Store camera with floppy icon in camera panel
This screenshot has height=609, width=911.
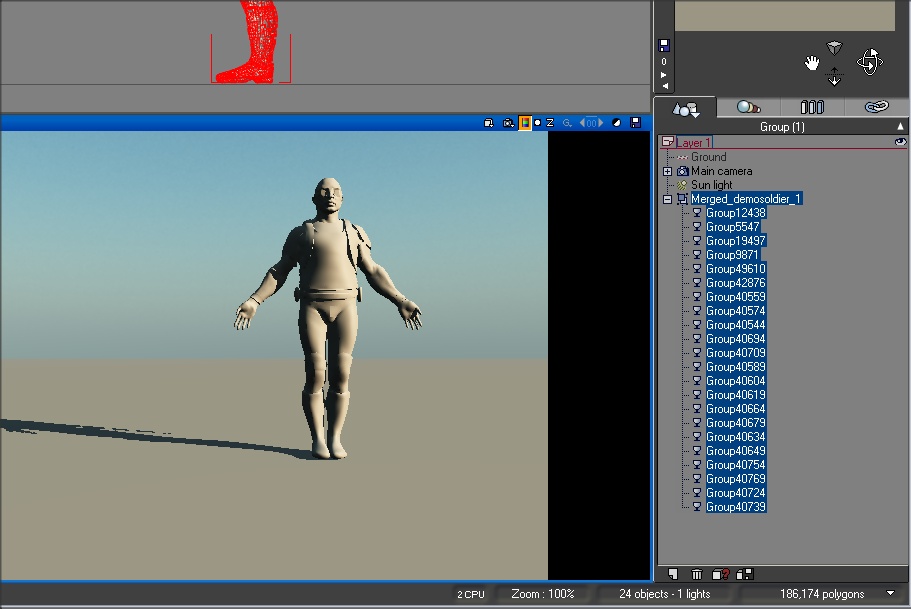pos(664,45)
